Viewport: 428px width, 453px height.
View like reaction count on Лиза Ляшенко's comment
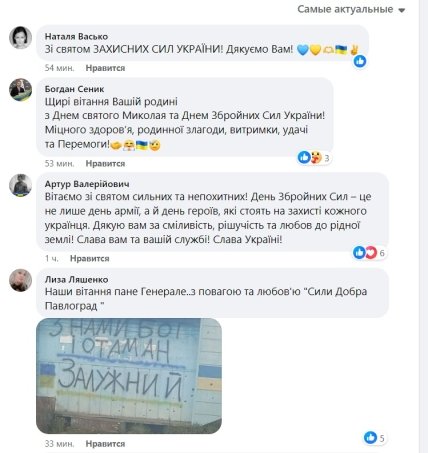pos(375,438)
